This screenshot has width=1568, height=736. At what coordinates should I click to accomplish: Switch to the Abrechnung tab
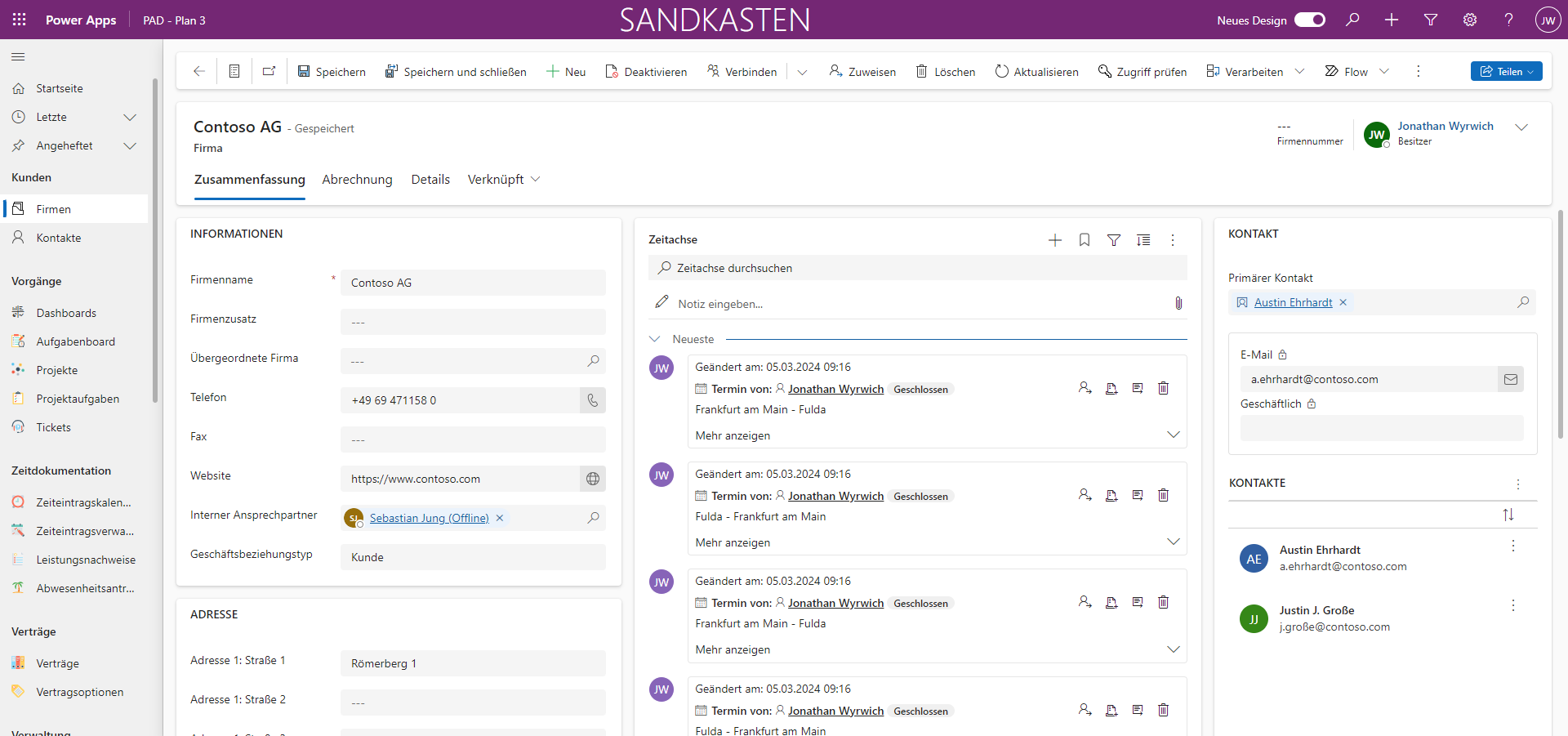357,179
